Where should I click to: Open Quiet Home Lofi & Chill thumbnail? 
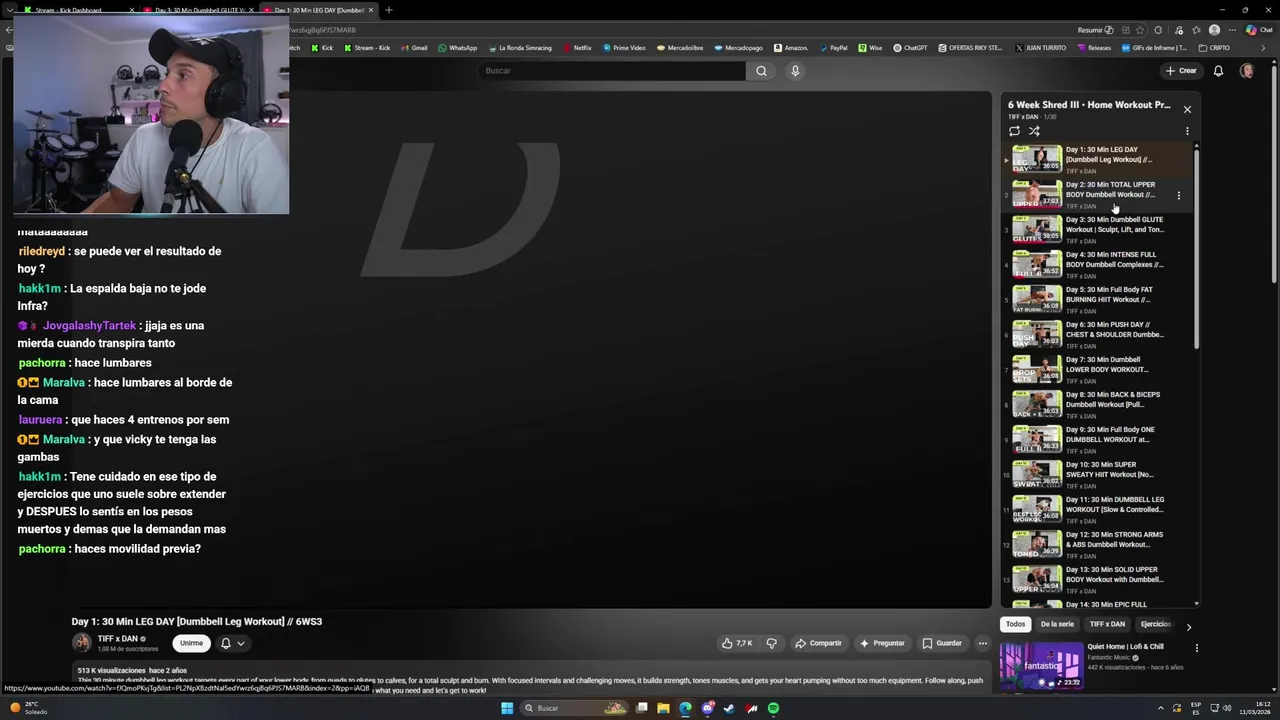click(1041, 666)
